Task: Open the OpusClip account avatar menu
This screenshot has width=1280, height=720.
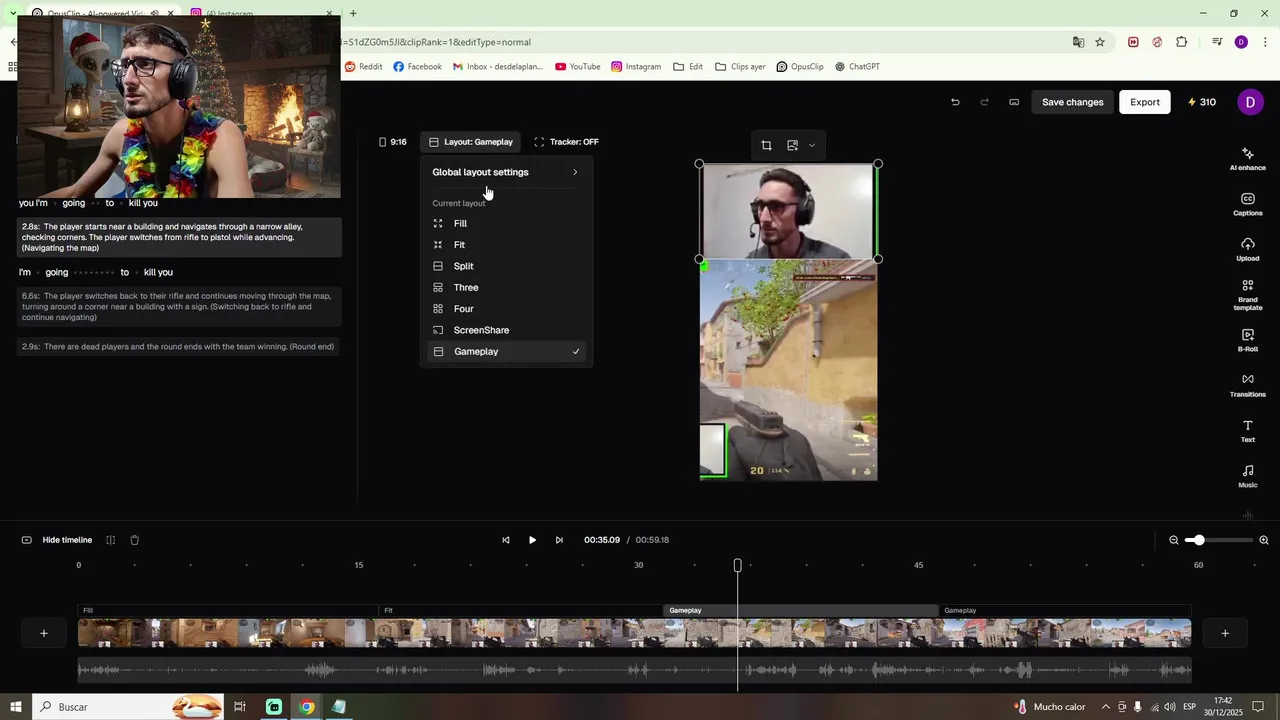Action: 1250,102
